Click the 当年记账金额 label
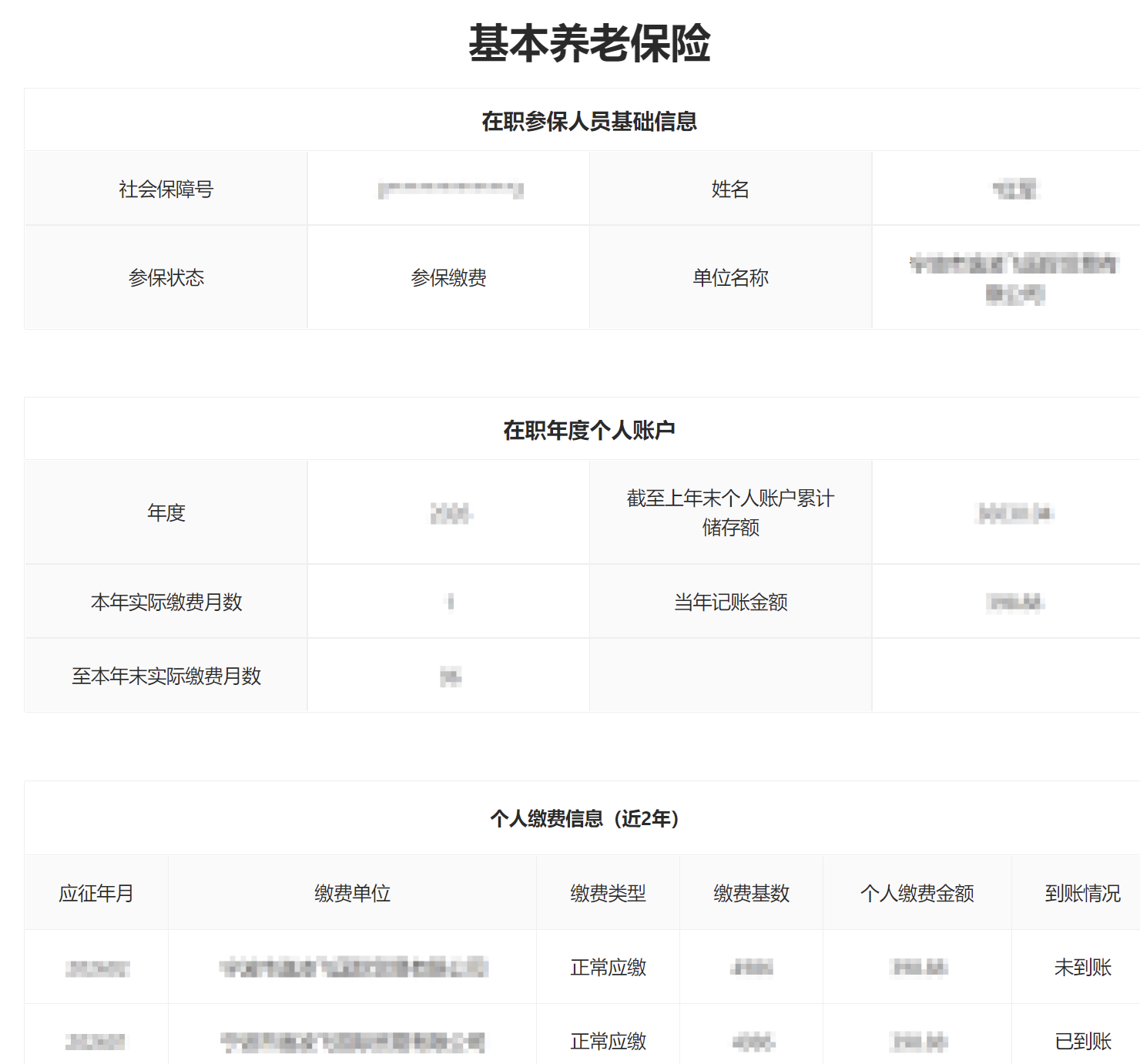This screenshot has height=1064, width=1140. [x=729, y=602]
